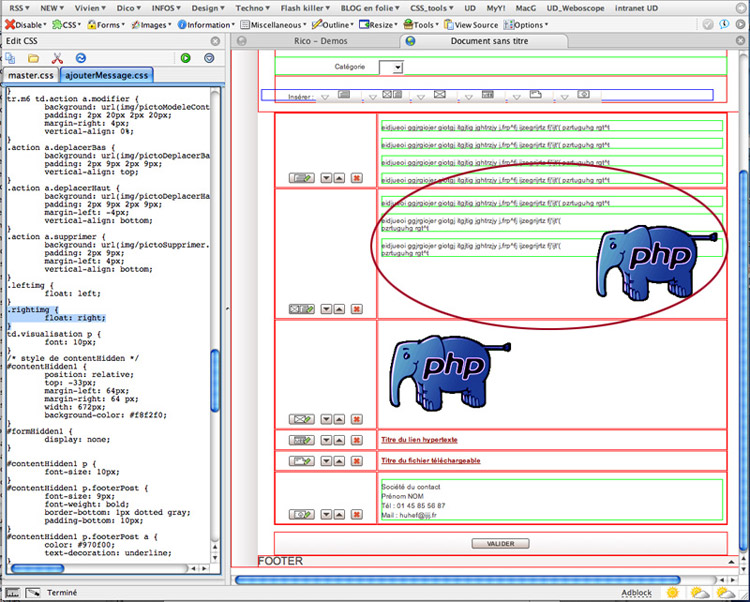Screen dimensions: 750x602
Task: Open the Outline toolbar menu
Action: pos(337,24)
